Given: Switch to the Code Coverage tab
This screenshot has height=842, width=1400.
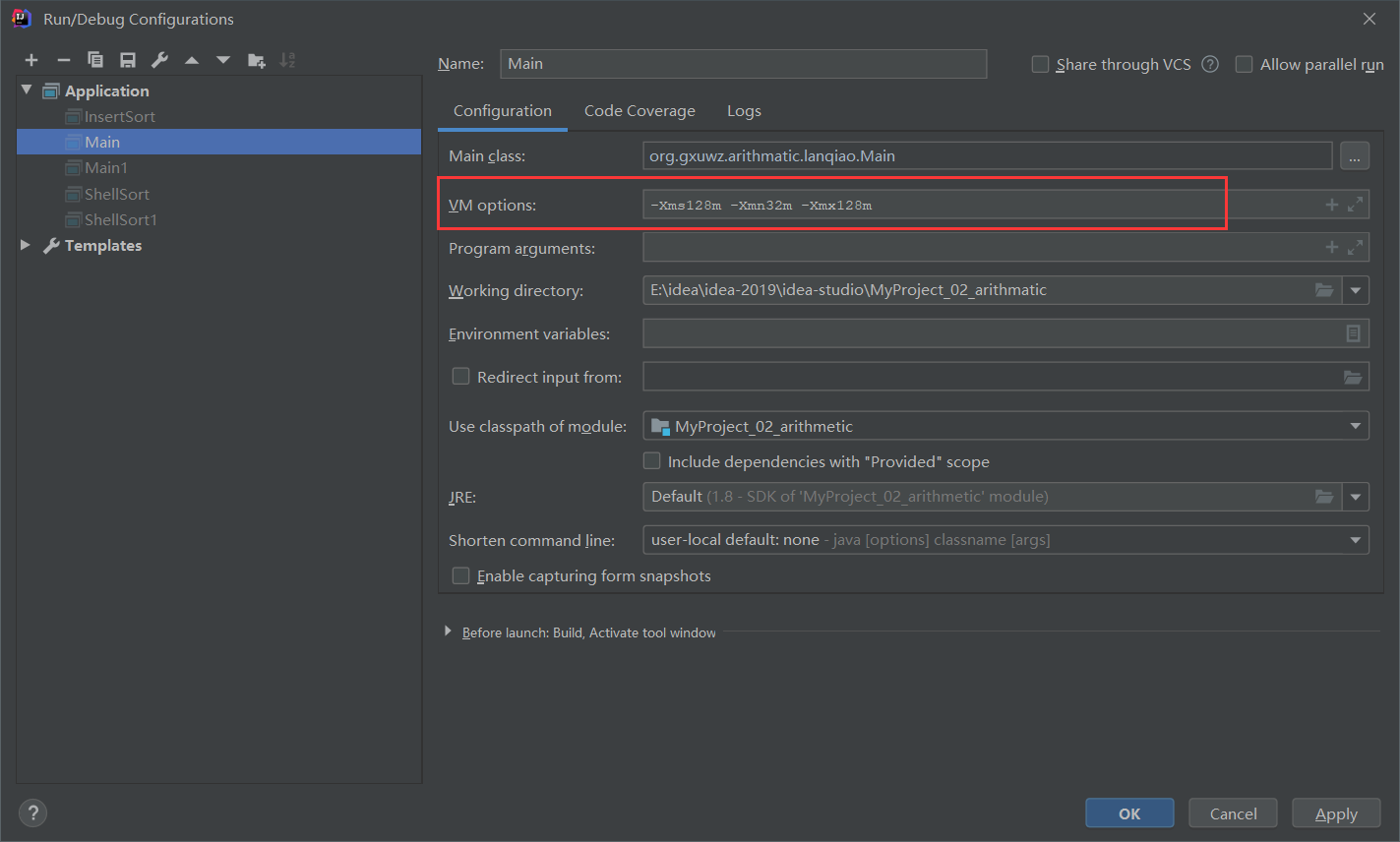Looking at the screenshot, I should pyautogui.click(x=639, y=111).
